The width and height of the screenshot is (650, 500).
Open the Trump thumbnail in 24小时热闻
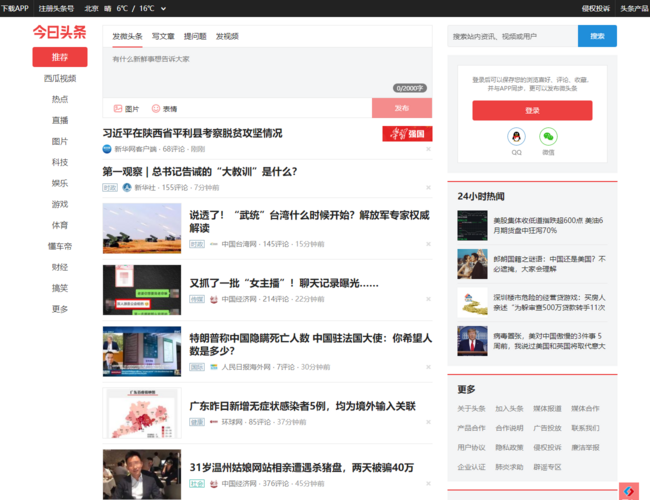click(x=472, y=340)
